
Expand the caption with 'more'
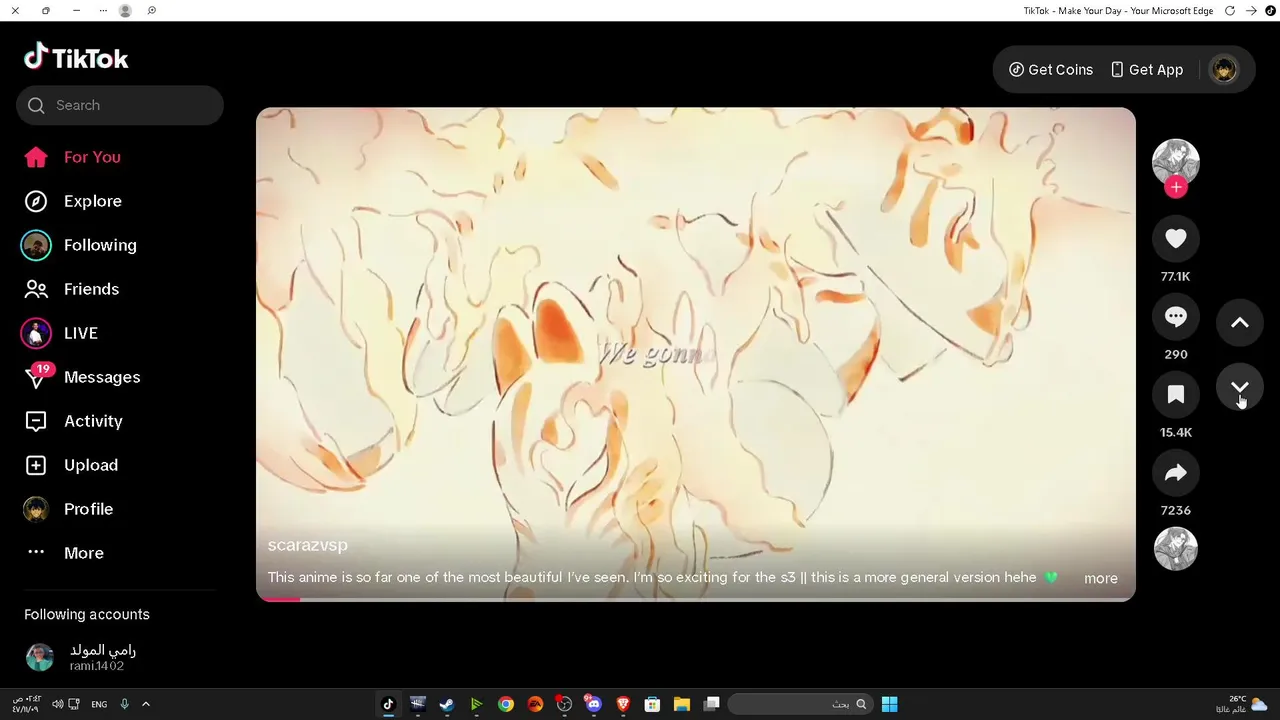(x=1101, y=578)
